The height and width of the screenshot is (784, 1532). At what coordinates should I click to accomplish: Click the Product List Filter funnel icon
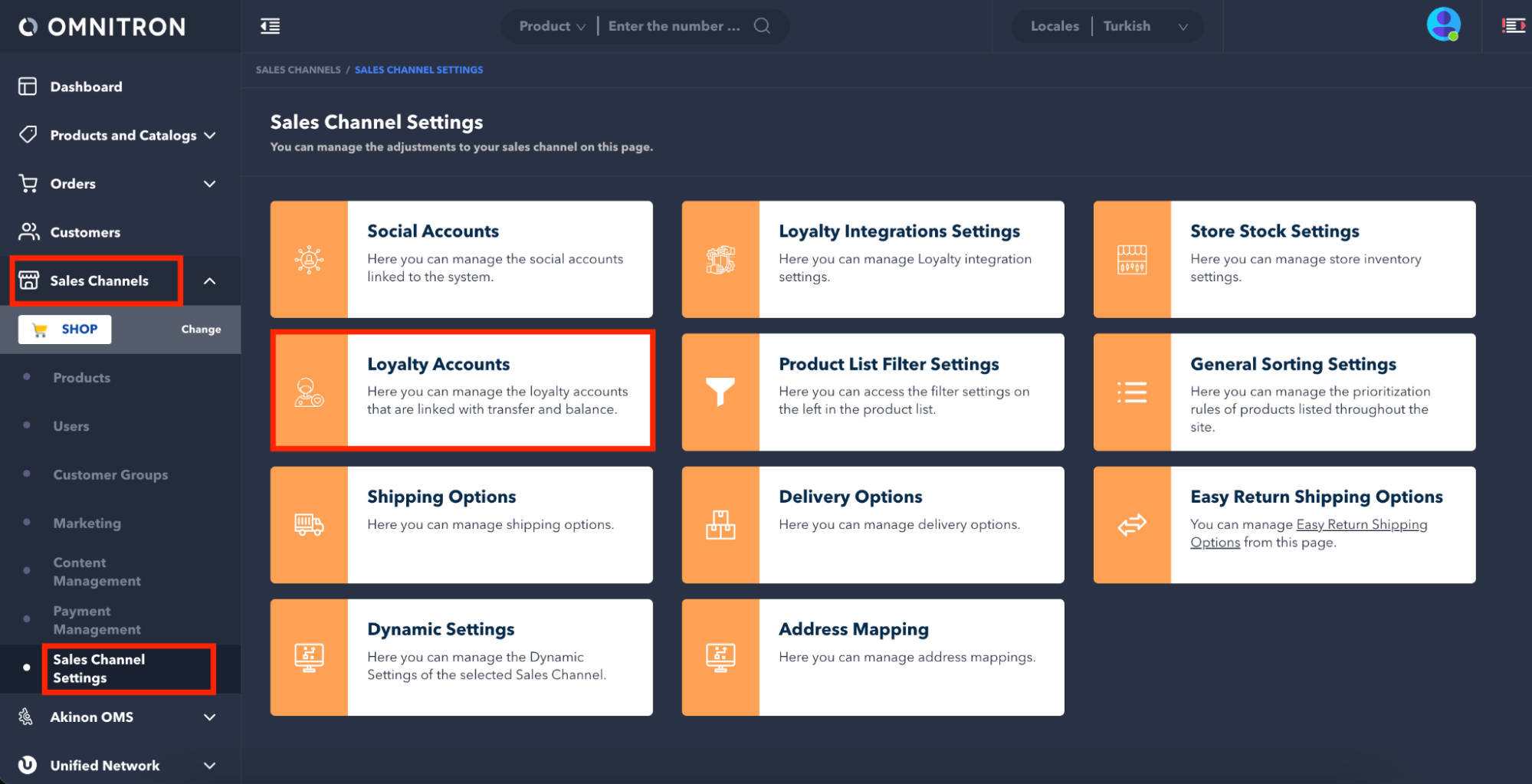click(x=720, y=392)
